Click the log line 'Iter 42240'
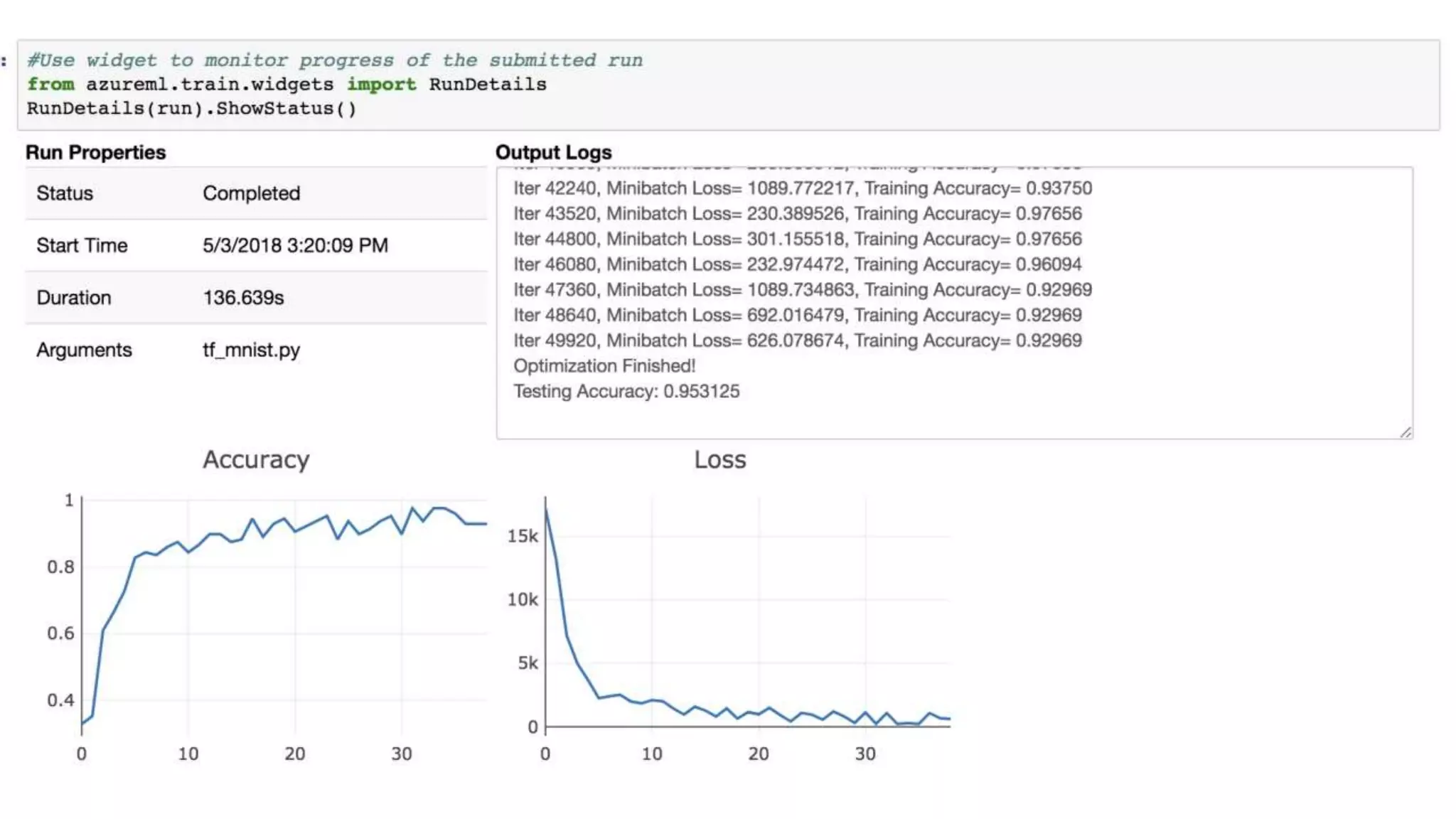Image resolution: width=1456 pixels, height=819 pixels. pyautogui.click(x=803, y=188)
